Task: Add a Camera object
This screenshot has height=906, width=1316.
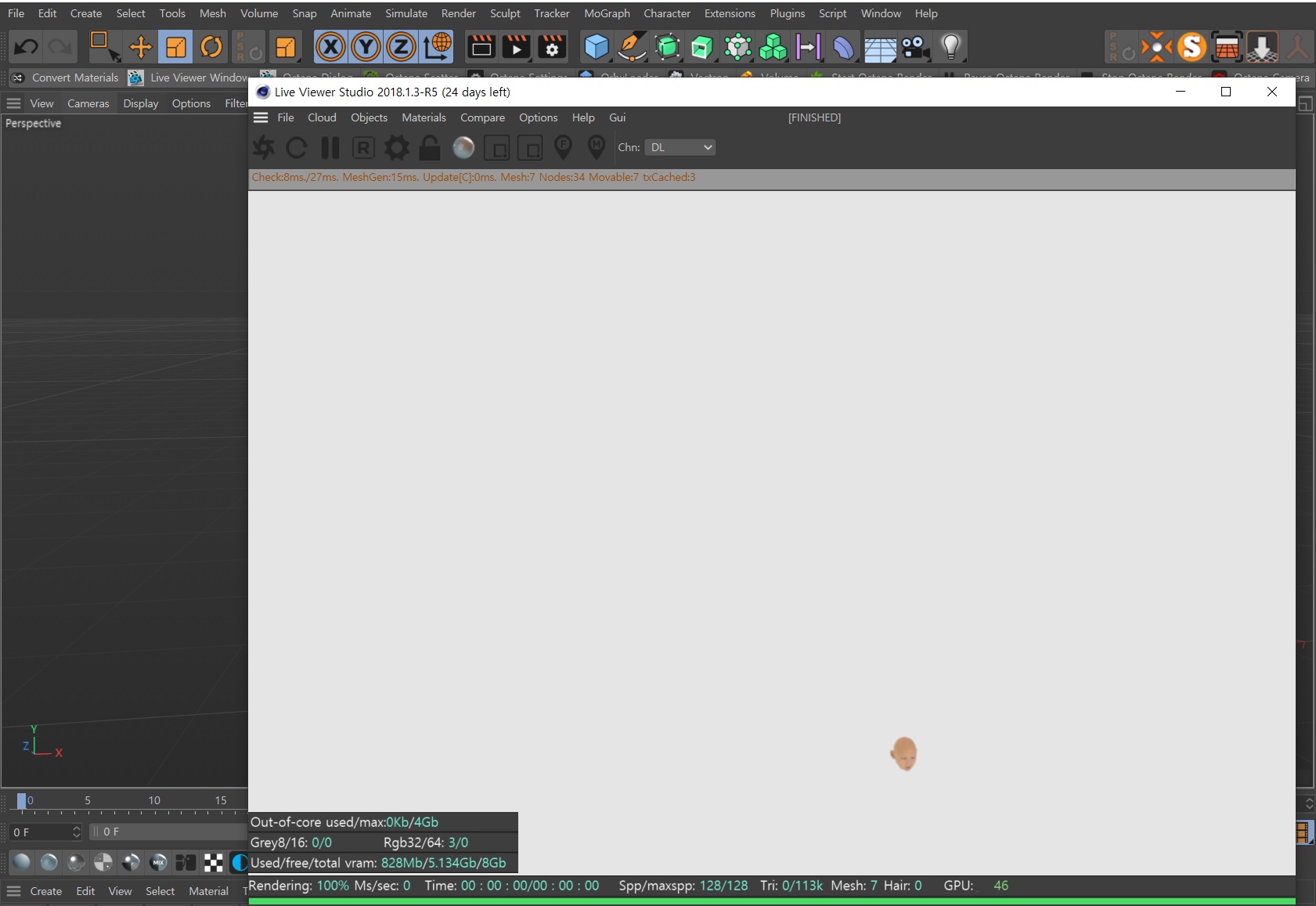Action: point(915,47)
